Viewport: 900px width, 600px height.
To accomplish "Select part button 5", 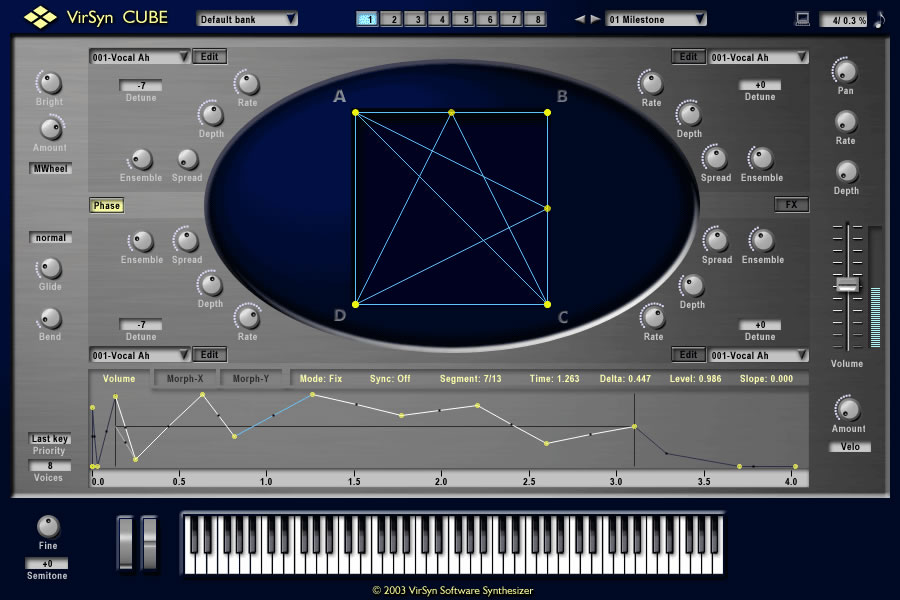I will (463, 19).
